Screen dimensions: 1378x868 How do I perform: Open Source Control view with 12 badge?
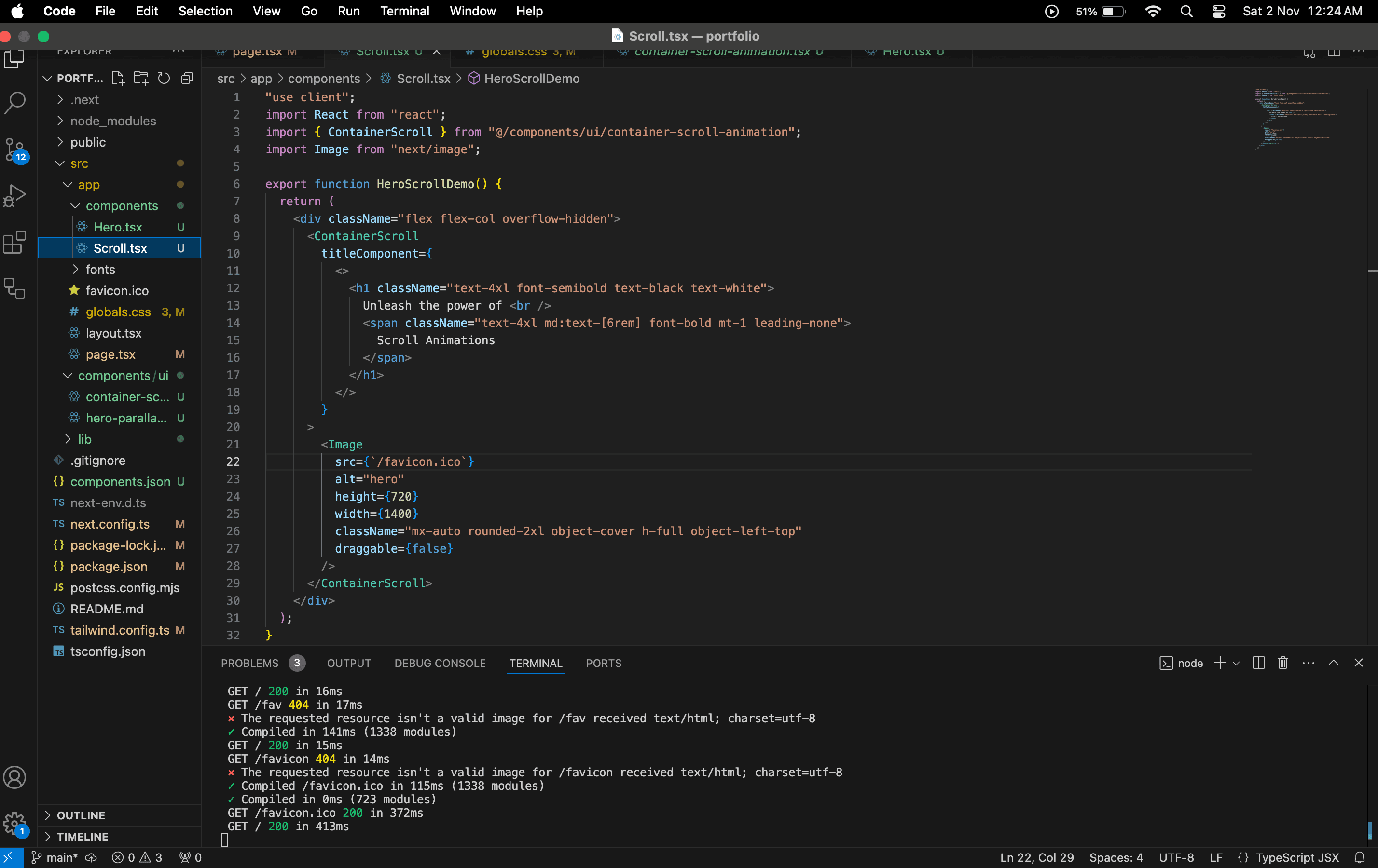pyautogui.click(x=15, y=150)
